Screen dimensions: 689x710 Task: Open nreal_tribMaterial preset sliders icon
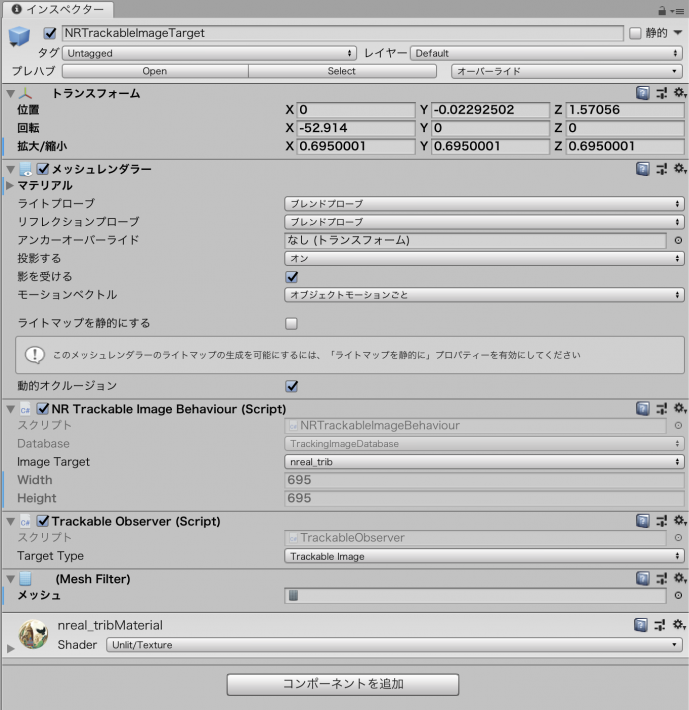pos(660,625)
